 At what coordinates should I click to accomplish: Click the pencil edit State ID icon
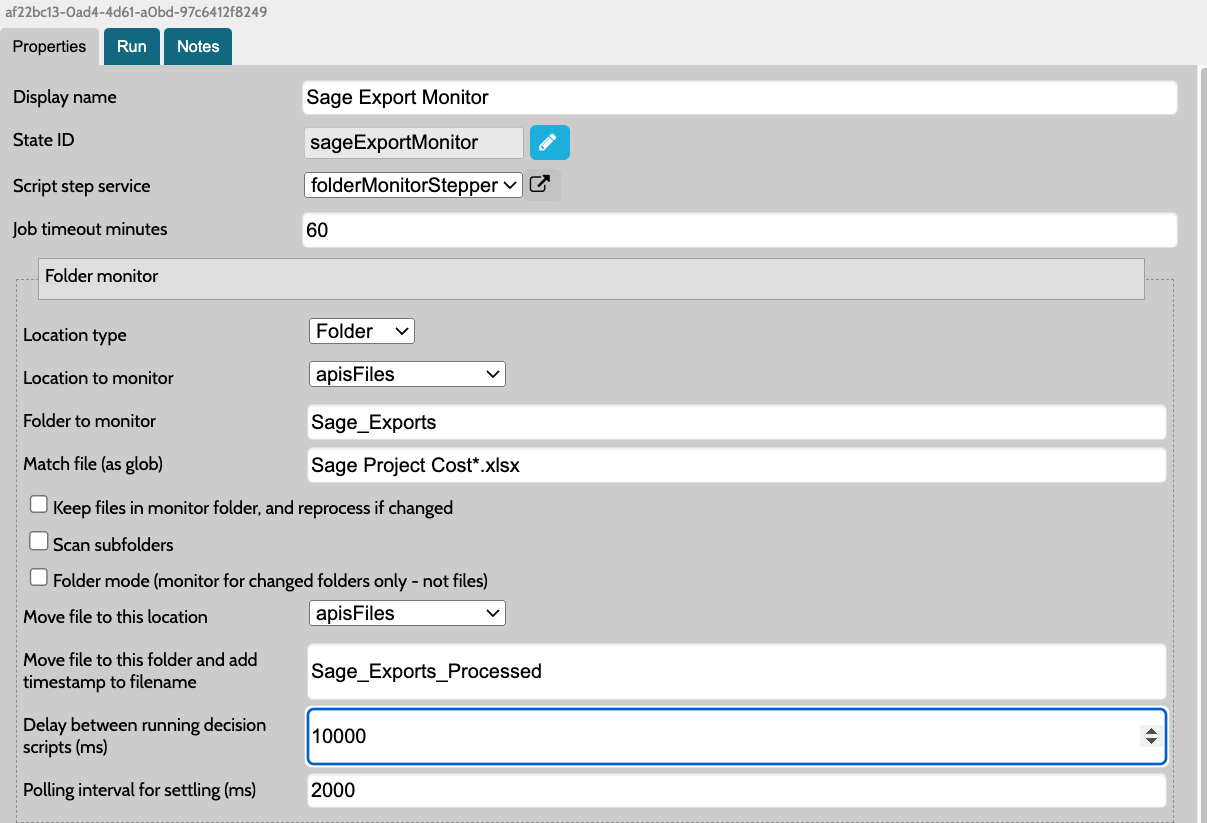[x=549, y=143]
